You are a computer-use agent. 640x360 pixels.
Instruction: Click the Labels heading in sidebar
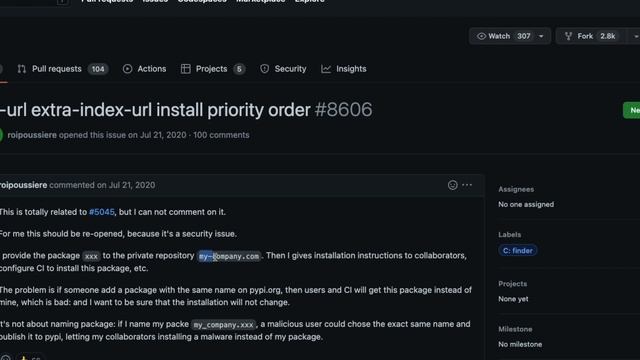point(509,235)
